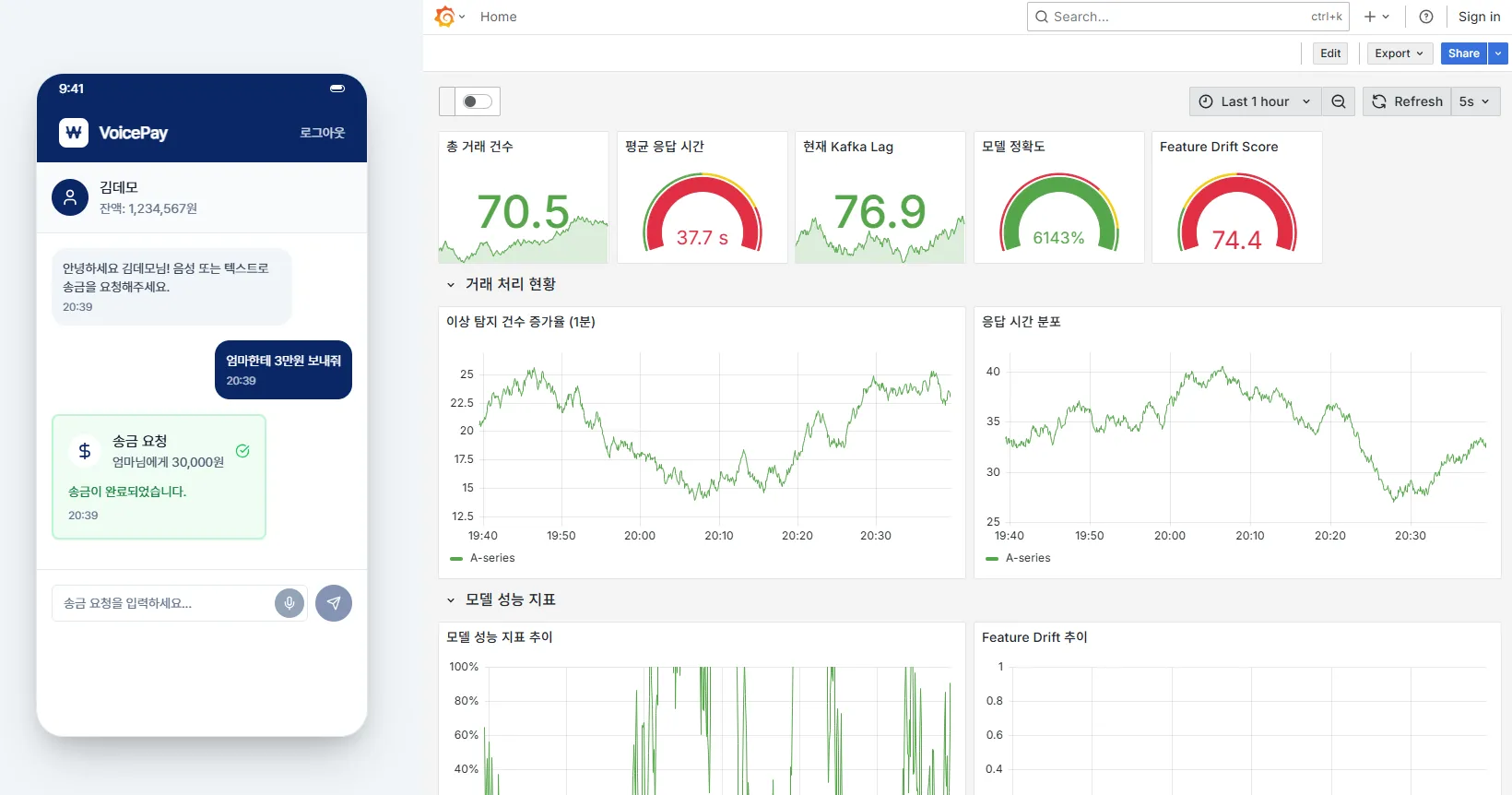Open the Export dropdown
1512x795 pixels.
(1400, 53)
